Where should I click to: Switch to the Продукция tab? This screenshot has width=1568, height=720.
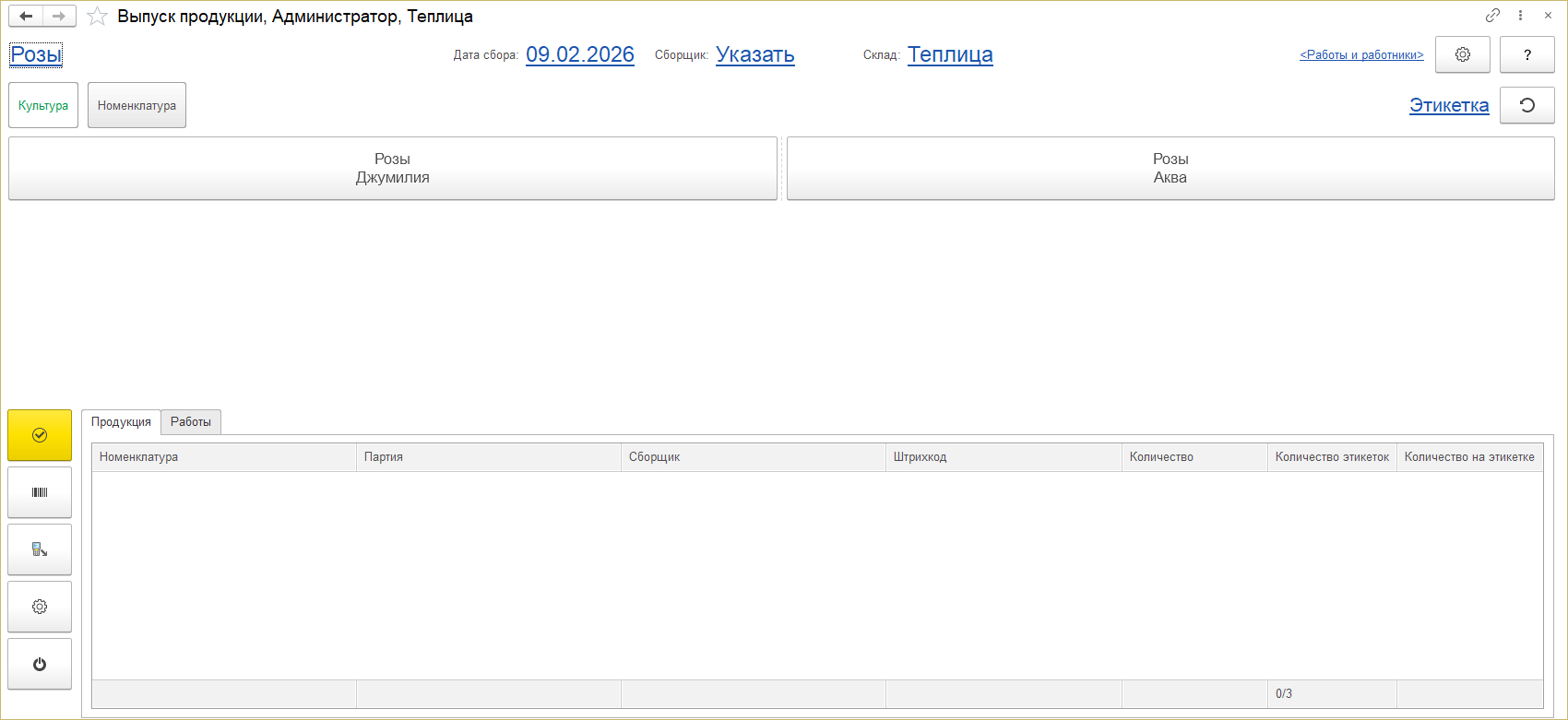coord(121,422)
